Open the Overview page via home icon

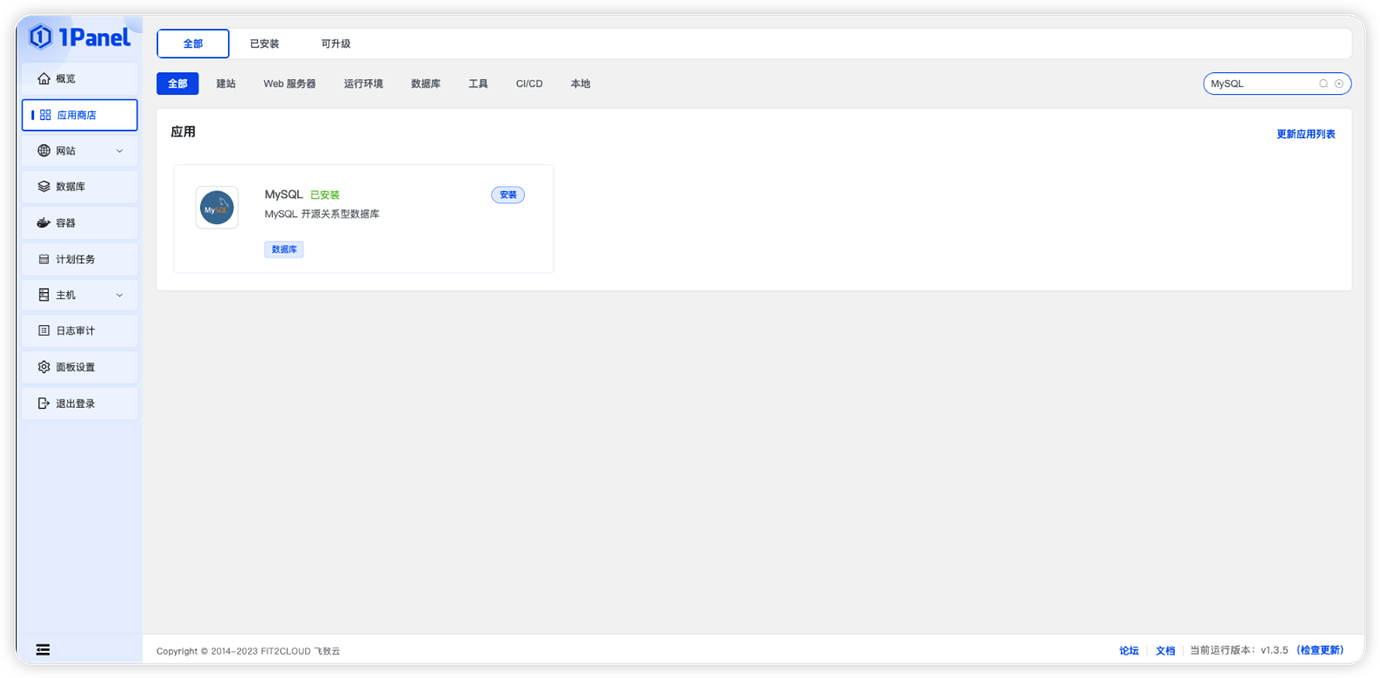[x=45, y=78]
